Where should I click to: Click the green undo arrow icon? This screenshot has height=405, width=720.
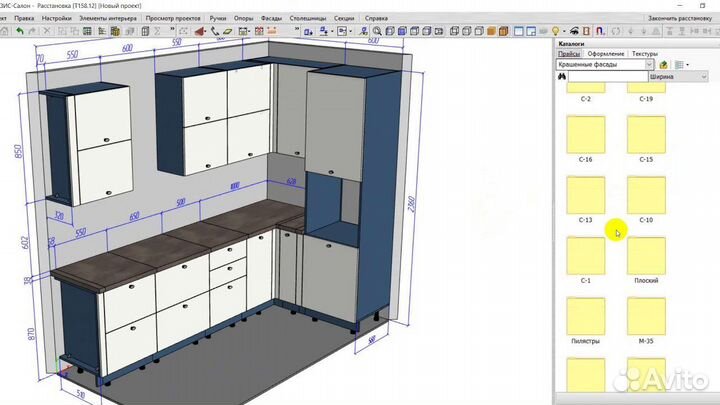coord(20,31)
